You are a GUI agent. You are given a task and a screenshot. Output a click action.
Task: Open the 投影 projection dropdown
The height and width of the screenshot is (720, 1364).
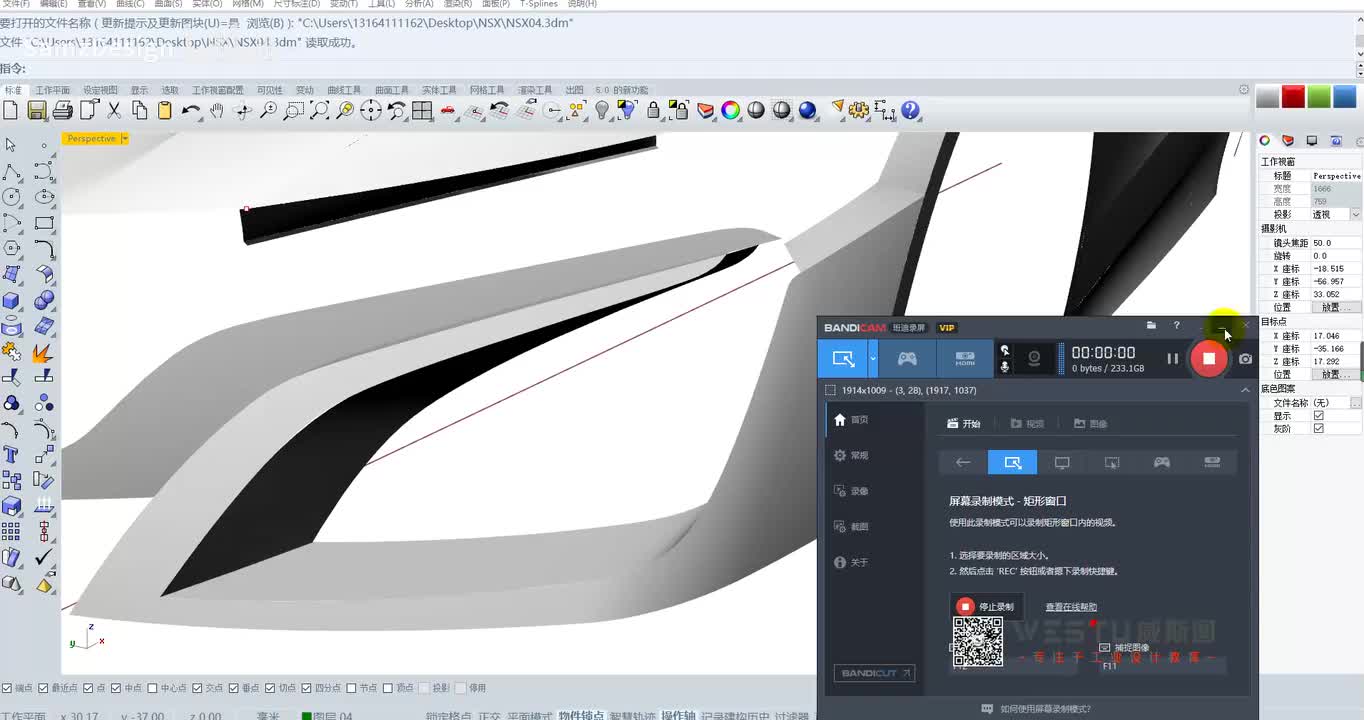[x=1355, y=214]
